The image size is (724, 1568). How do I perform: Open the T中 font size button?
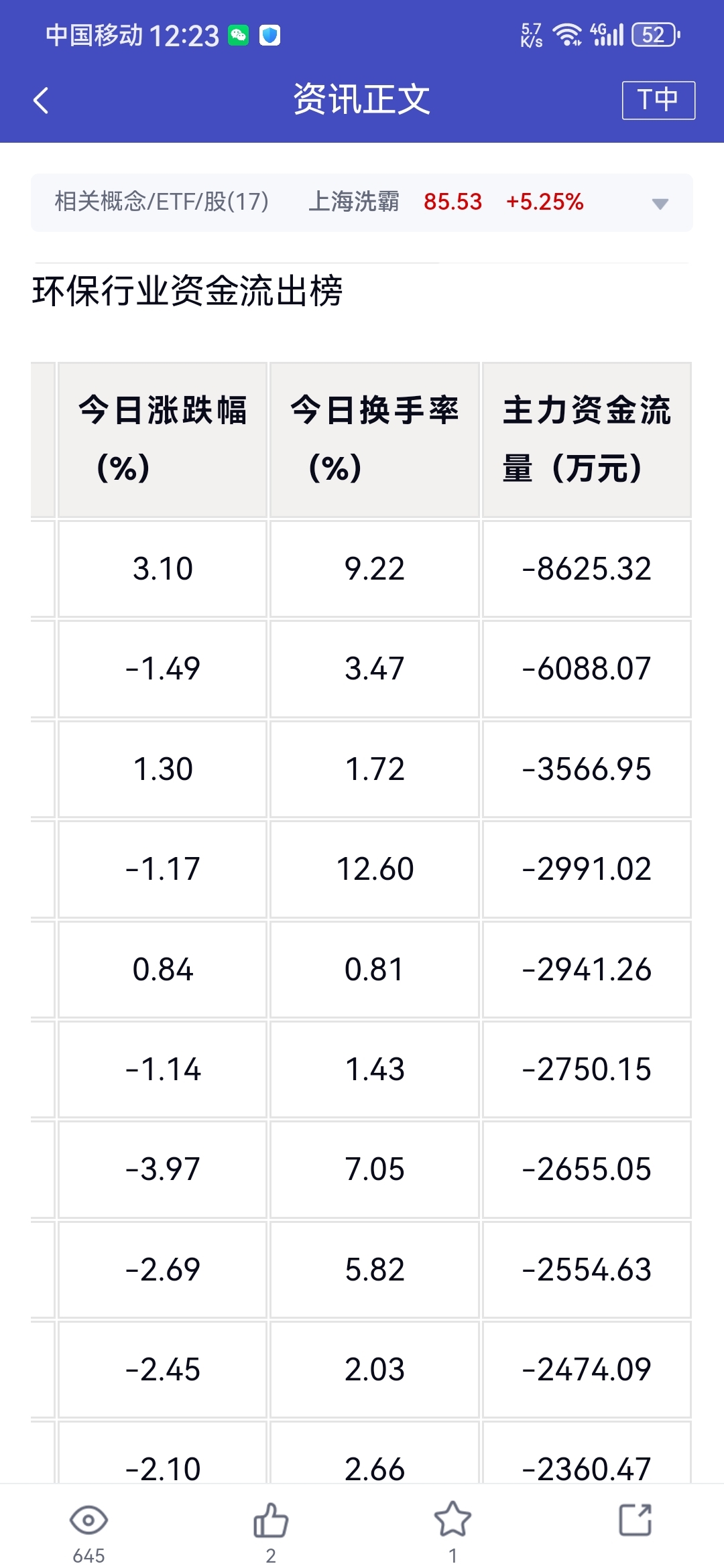point(658,101)
